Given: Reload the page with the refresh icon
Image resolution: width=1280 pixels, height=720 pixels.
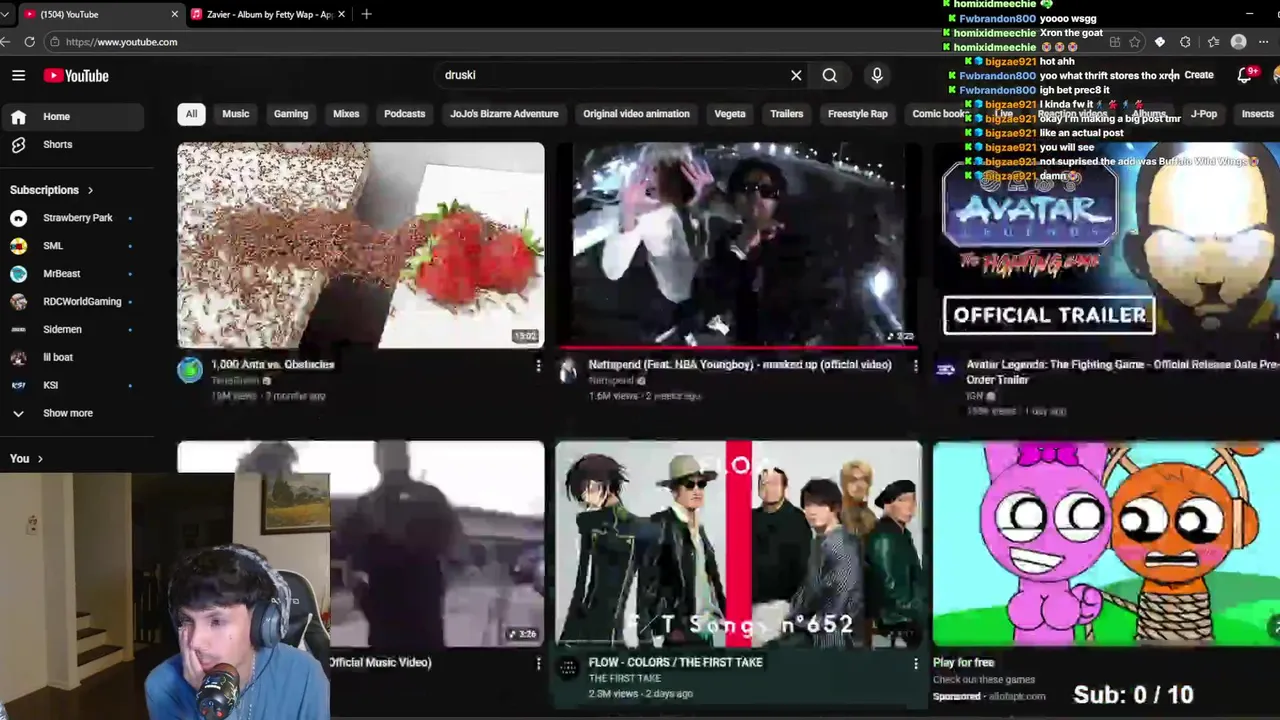Looking at the screenshot, I should 30,42.
